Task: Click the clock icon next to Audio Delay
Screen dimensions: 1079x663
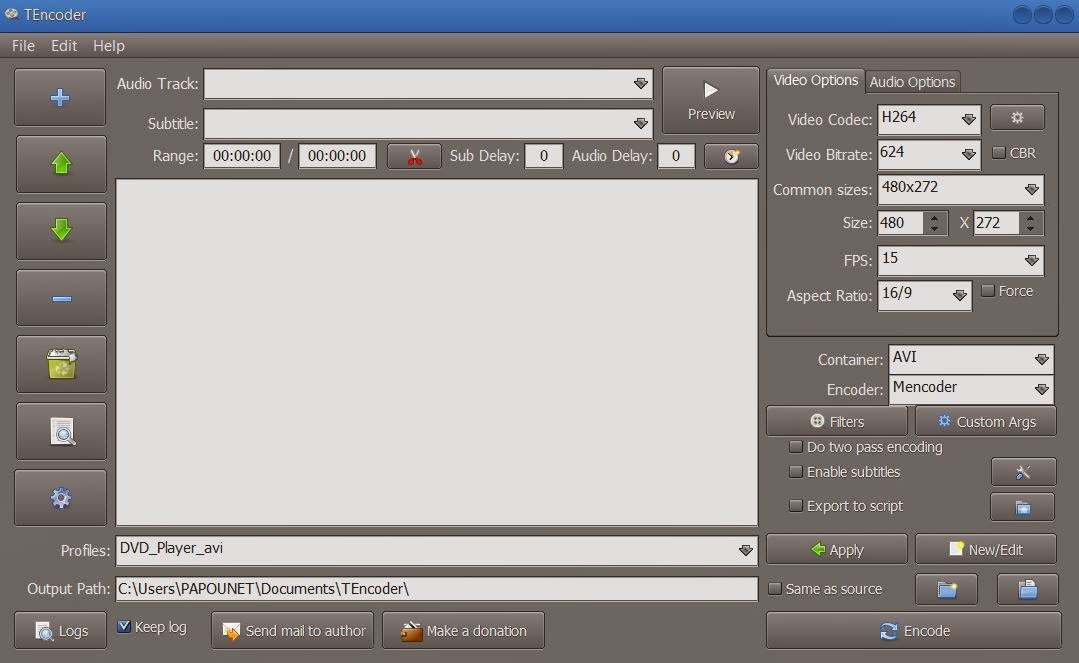Action: click(x=731, y=156)
